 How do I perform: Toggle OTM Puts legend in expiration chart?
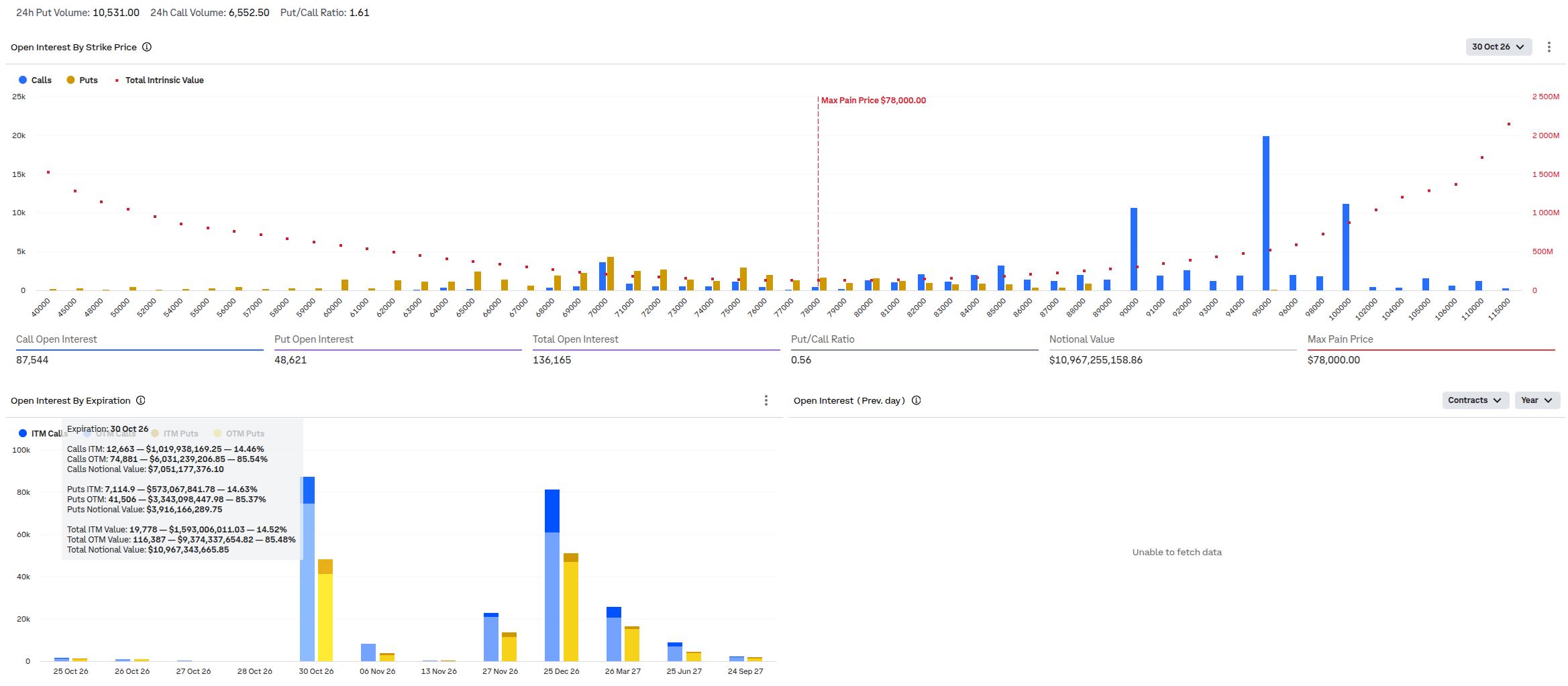(239, 433)
